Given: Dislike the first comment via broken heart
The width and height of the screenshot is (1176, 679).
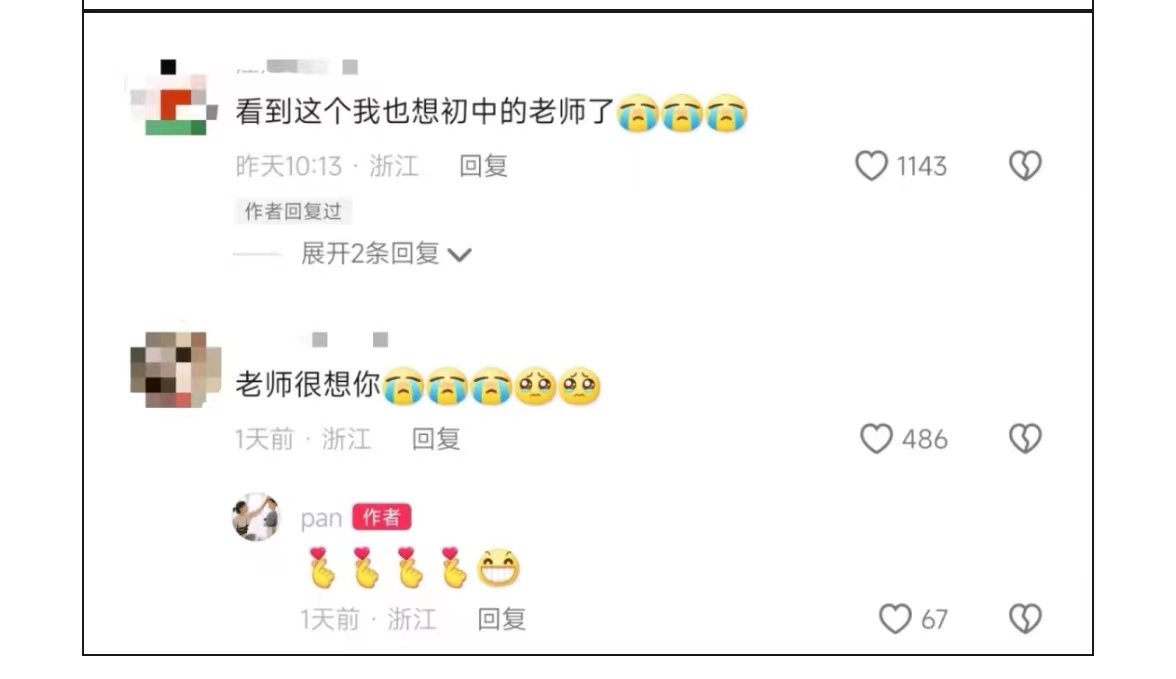Looking at the screenshot, I should coord(1024,166).
